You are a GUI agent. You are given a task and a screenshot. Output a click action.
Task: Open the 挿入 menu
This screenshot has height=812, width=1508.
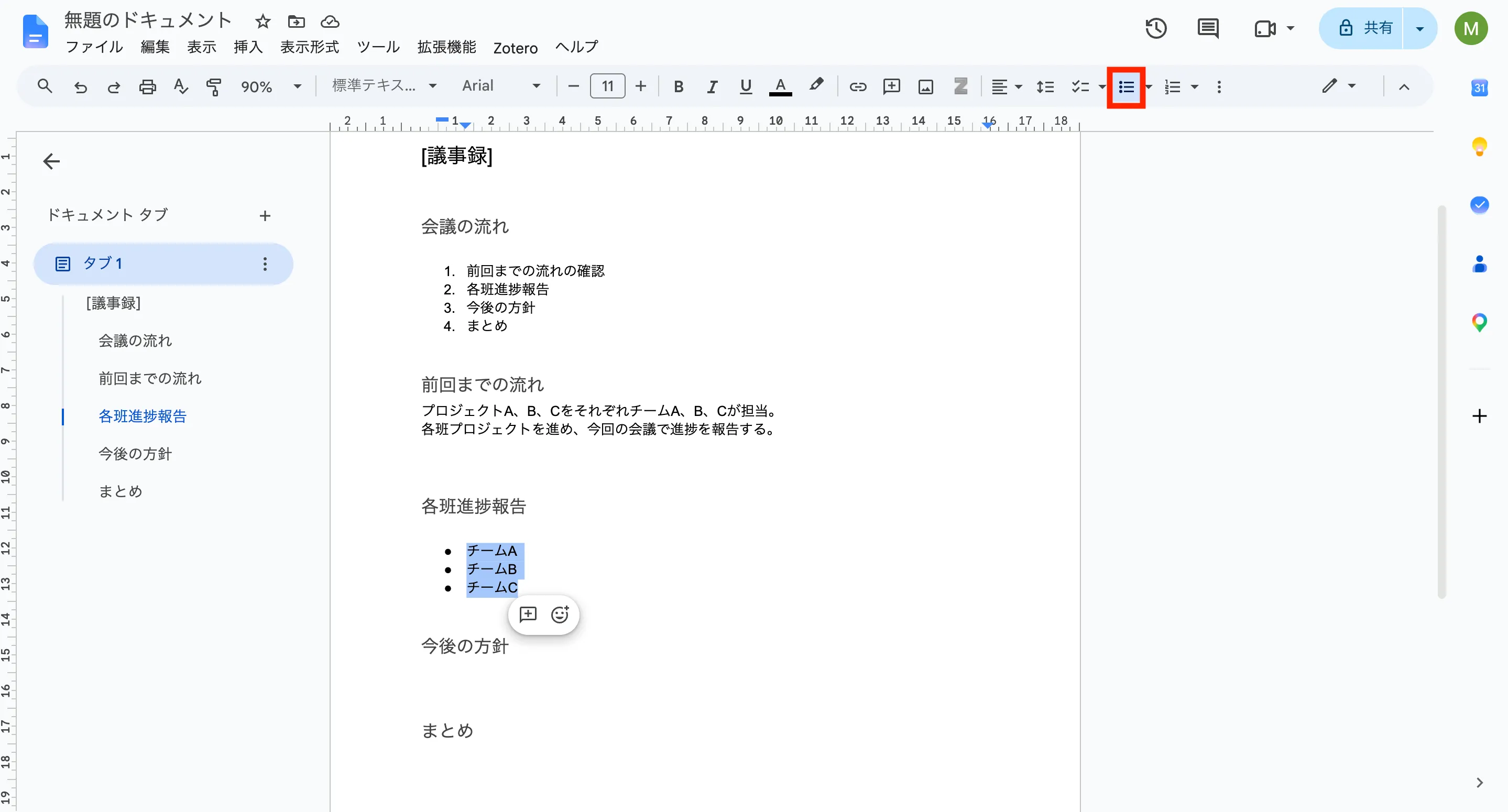pyautogui.click(x=248, y=47)
